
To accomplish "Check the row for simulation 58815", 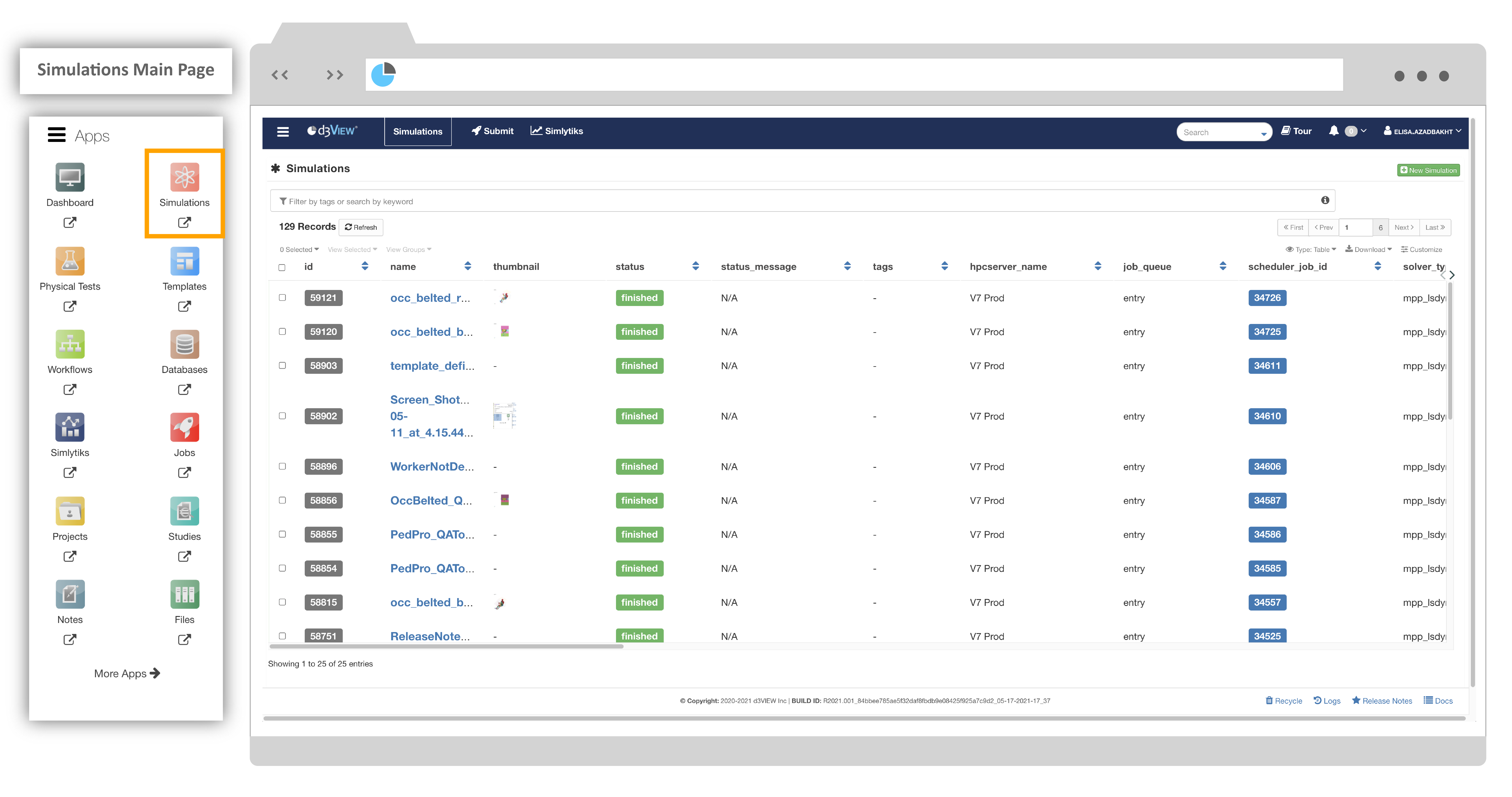I will pos(282,602).
